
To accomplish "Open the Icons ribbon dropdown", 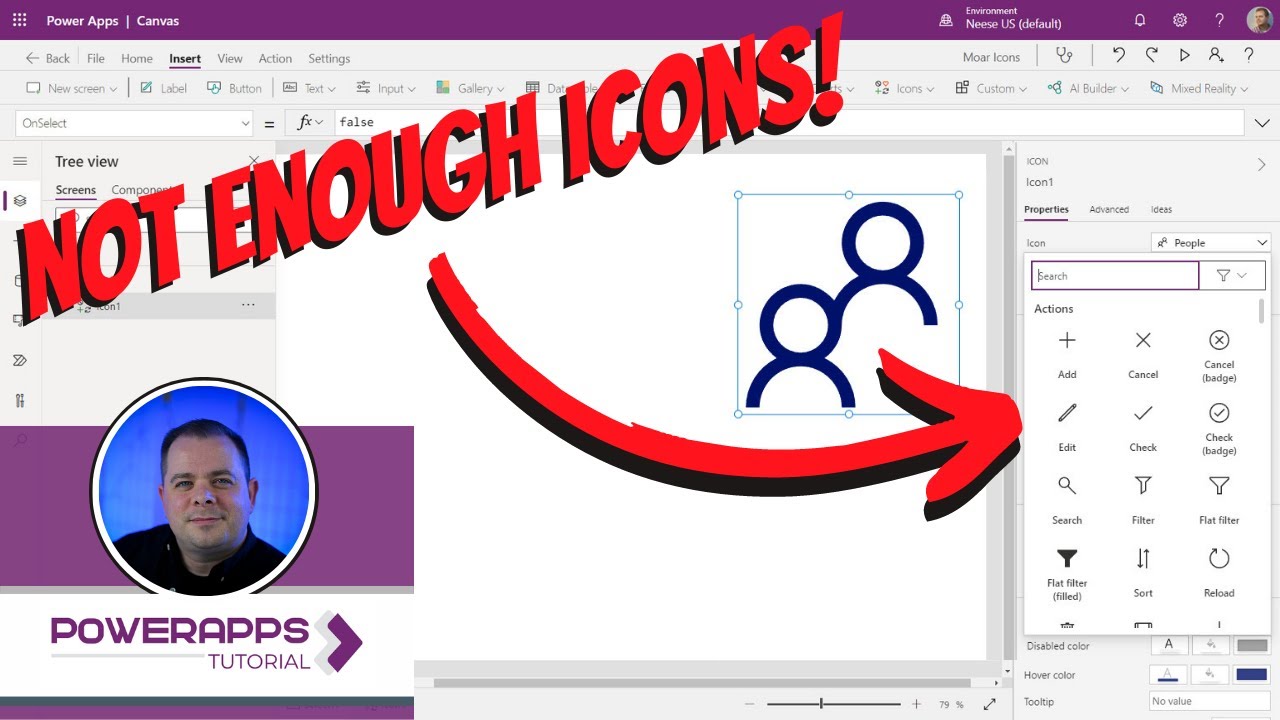I will pyautogui.click(x=904, y=88).
